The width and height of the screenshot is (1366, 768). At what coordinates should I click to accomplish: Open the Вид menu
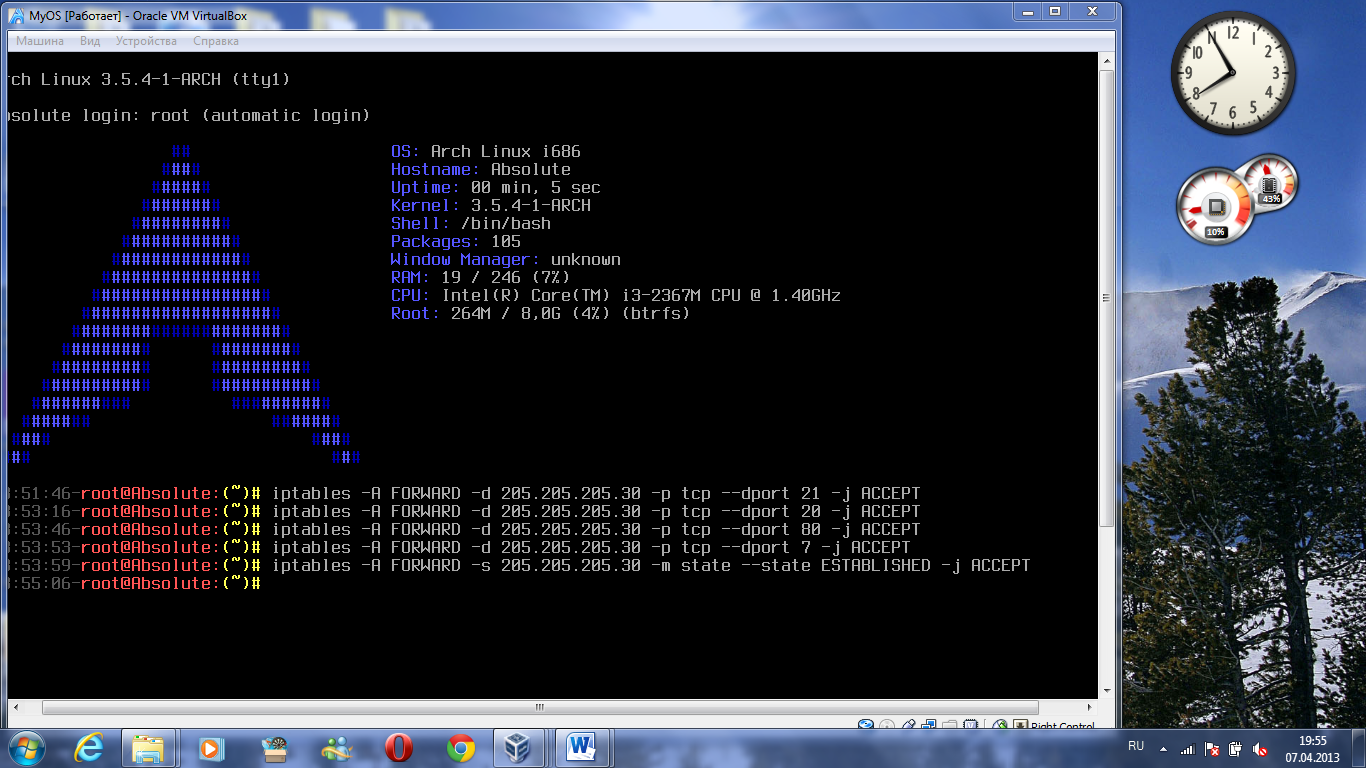(90, 41)
